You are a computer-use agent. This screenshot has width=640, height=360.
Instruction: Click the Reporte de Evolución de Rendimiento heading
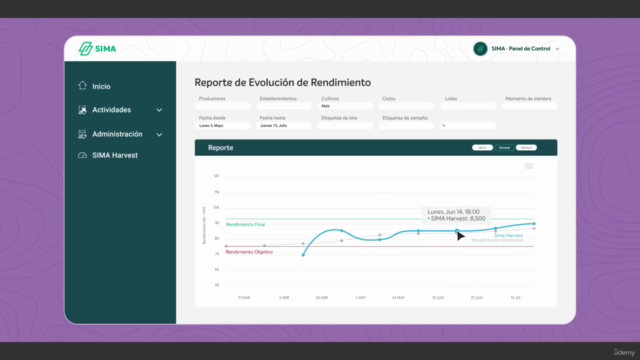282,82
